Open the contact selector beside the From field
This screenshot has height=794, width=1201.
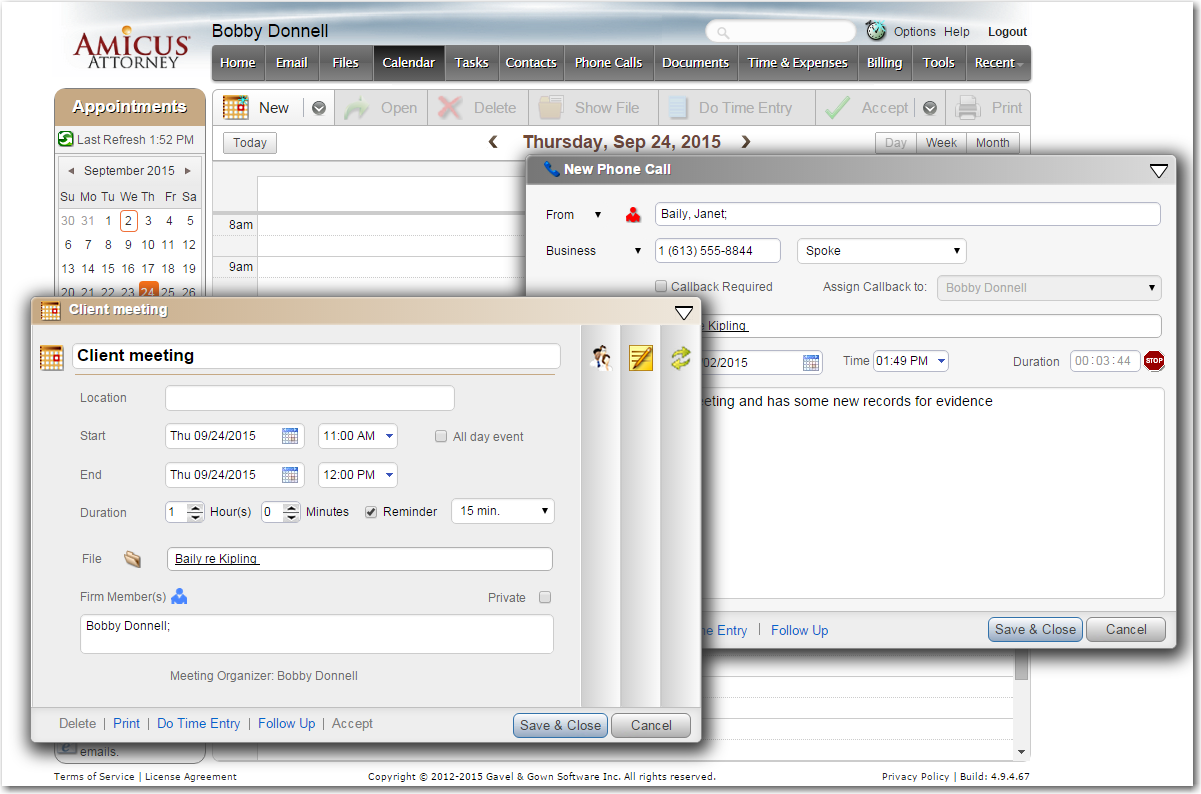(x=632, y=214)
